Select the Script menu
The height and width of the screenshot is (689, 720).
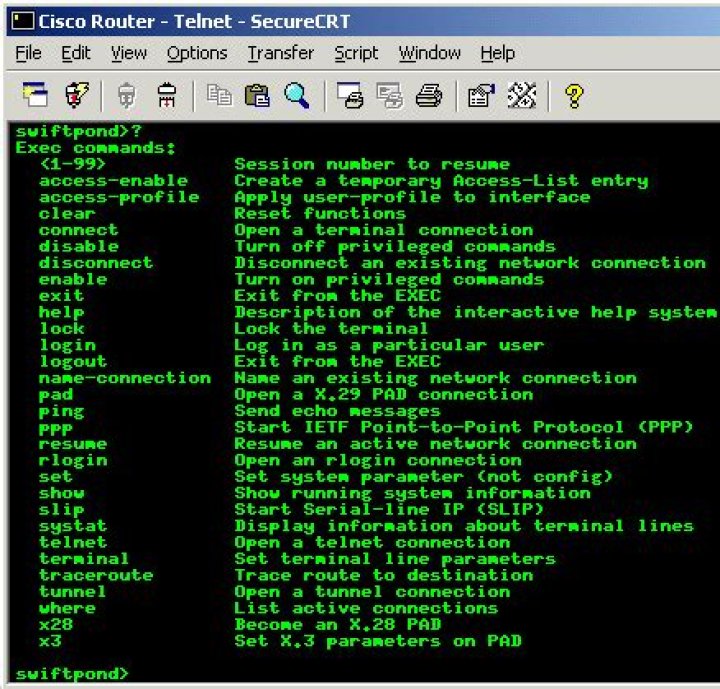pyautogui.click(x=356, y=53)
